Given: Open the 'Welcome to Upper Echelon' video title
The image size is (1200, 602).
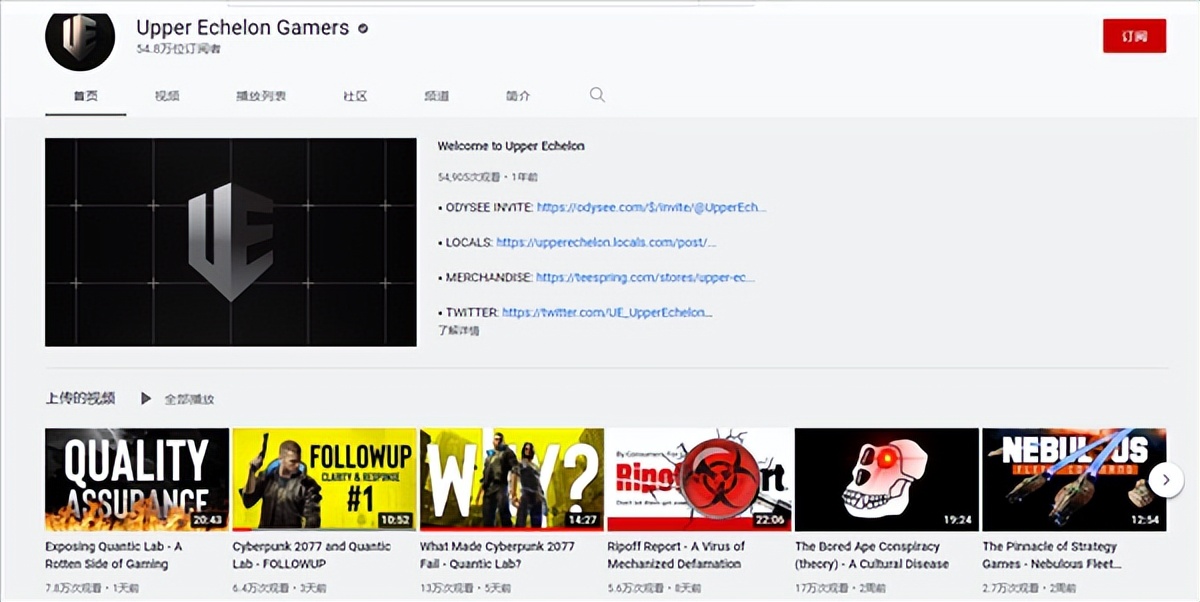Looking at the screenshot, I should 511,146.
